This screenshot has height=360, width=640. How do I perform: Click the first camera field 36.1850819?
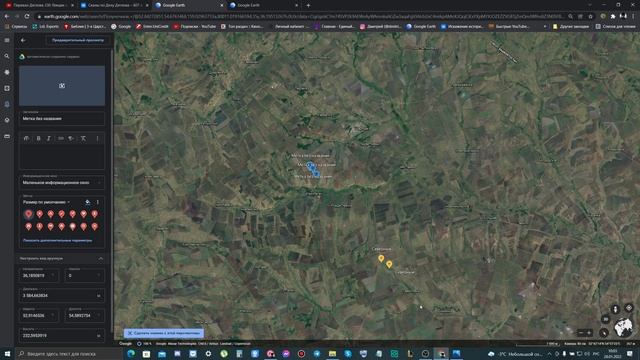click(38, 276)
